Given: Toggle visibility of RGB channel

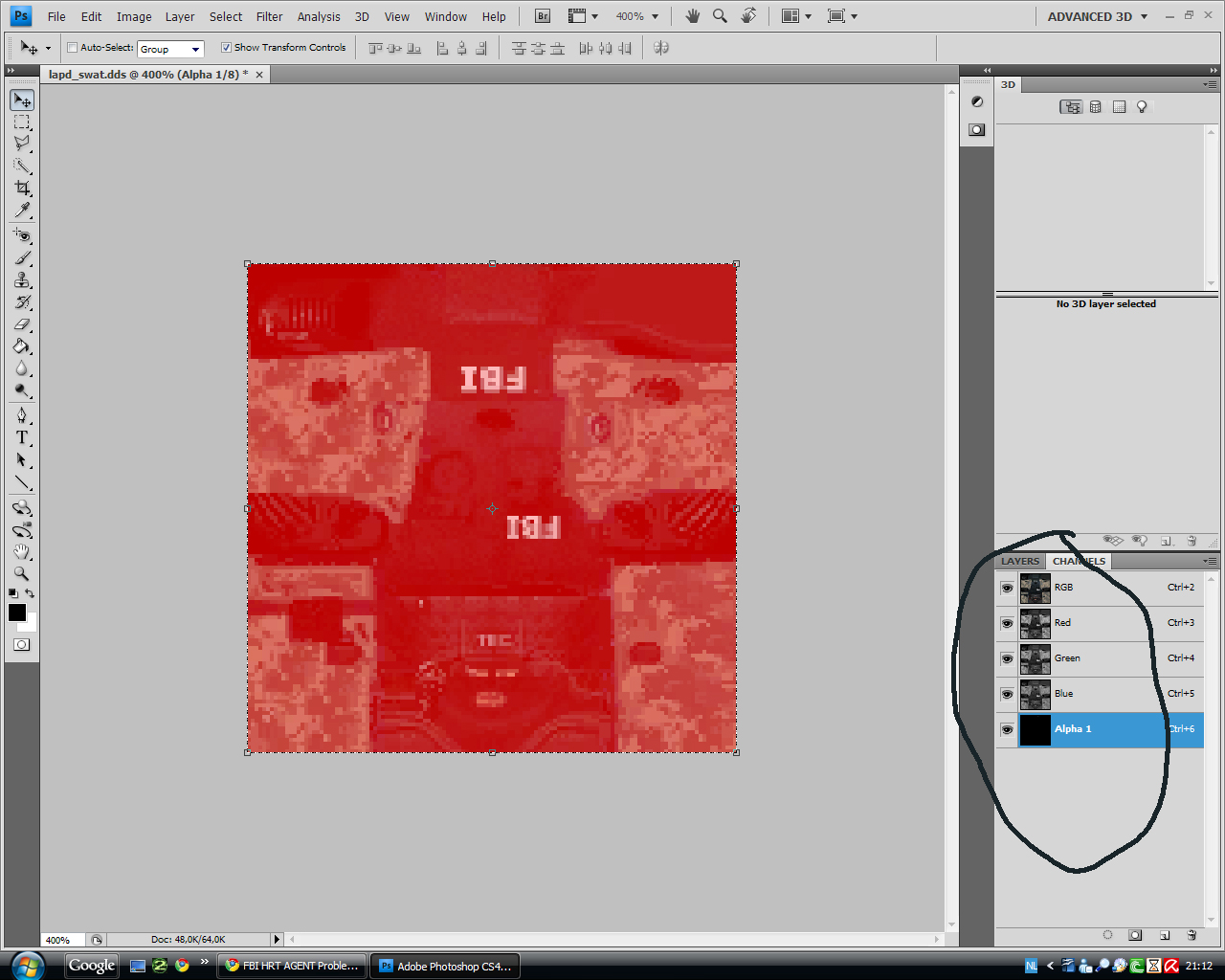Looking at the screenshot, I should coord(1007,588).
